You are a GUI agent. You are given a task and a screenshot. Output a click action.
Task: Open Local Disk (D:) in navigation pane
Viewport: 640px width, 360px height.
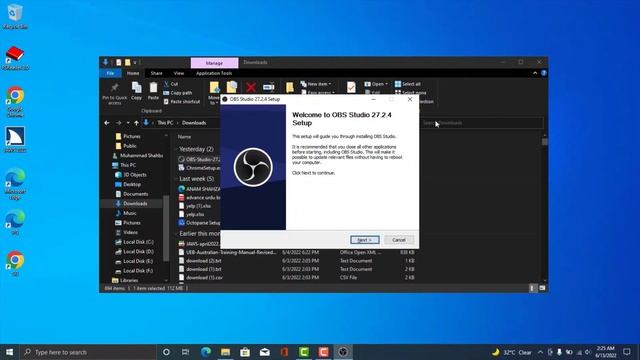134,251
